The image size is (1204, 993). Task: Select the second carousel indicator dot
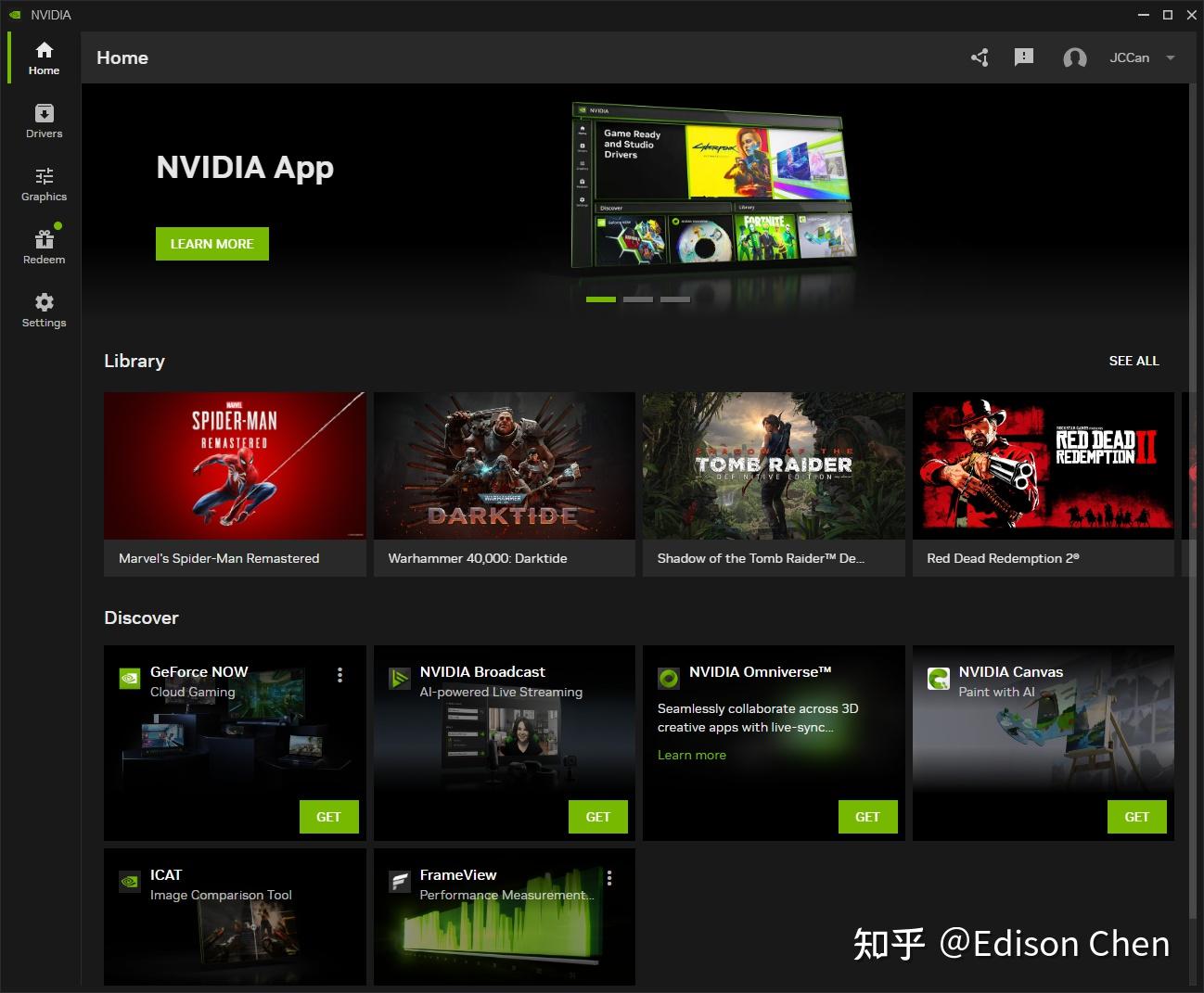638,299
